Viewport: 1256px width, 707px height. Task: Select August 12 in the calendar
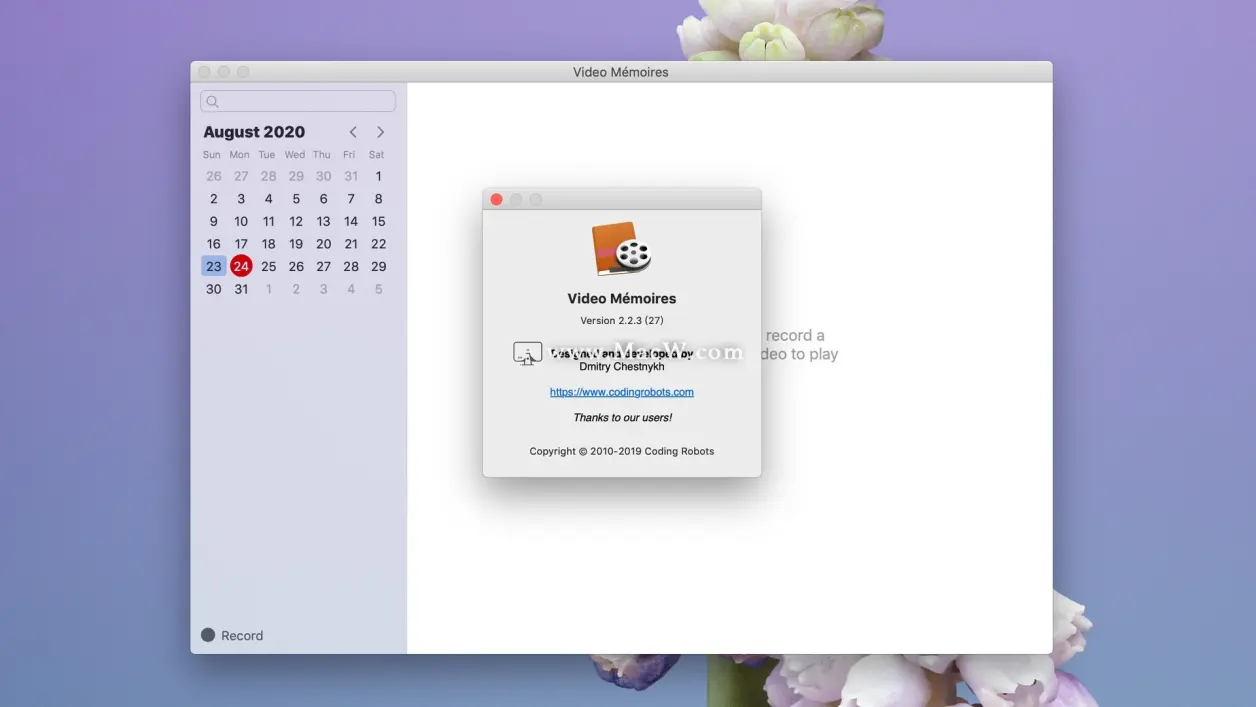296,221
